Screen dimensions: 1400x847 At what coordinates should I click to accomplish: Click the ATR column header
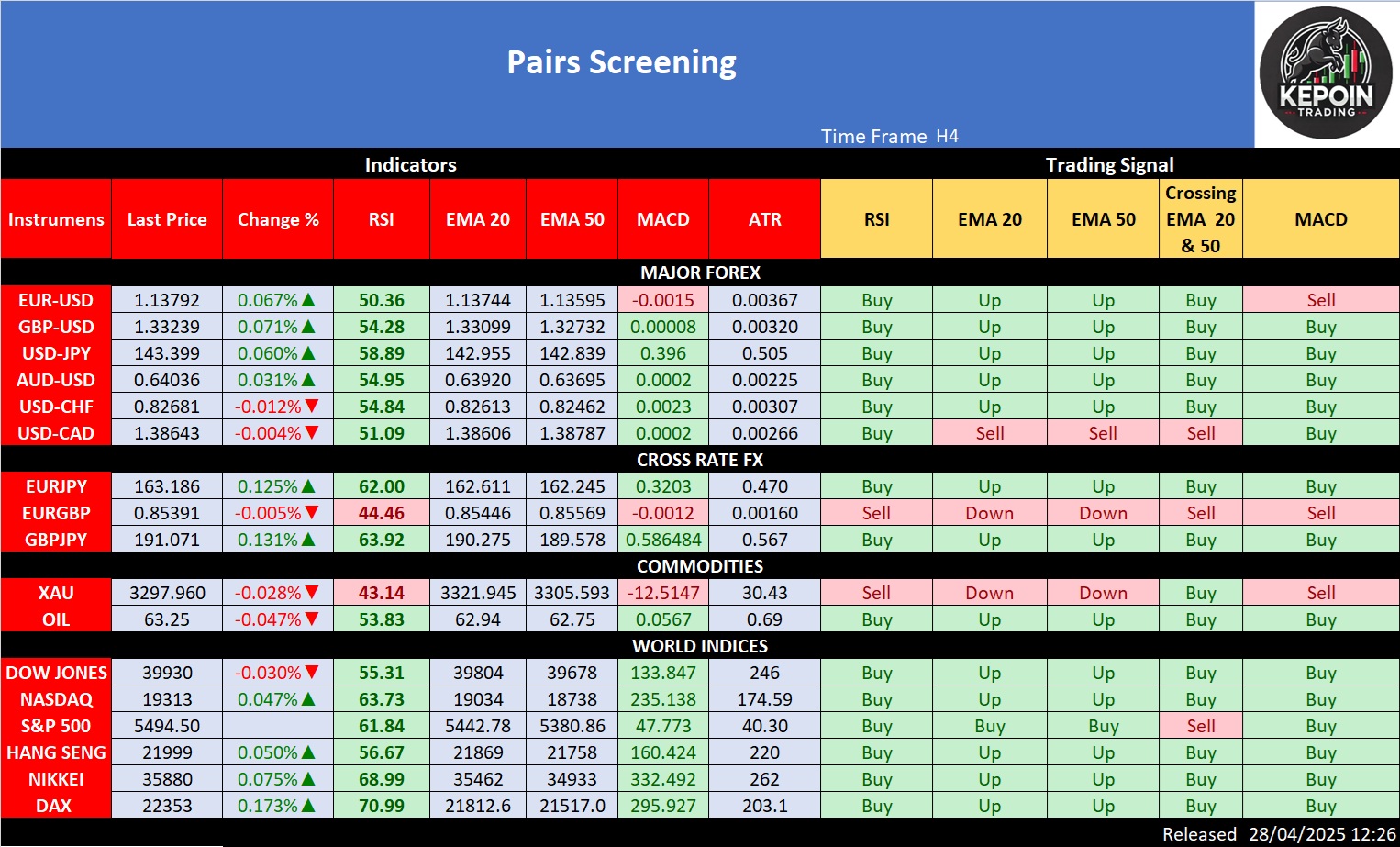click(764, 219)
